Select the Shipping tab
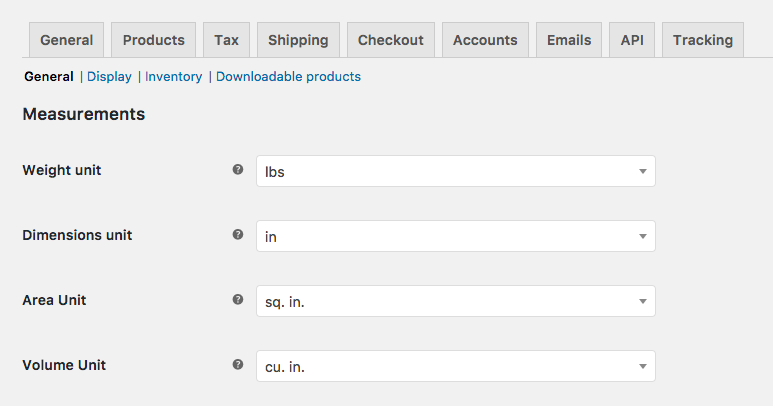The width and height of the screenshot is (773, 406). point(298,40)
